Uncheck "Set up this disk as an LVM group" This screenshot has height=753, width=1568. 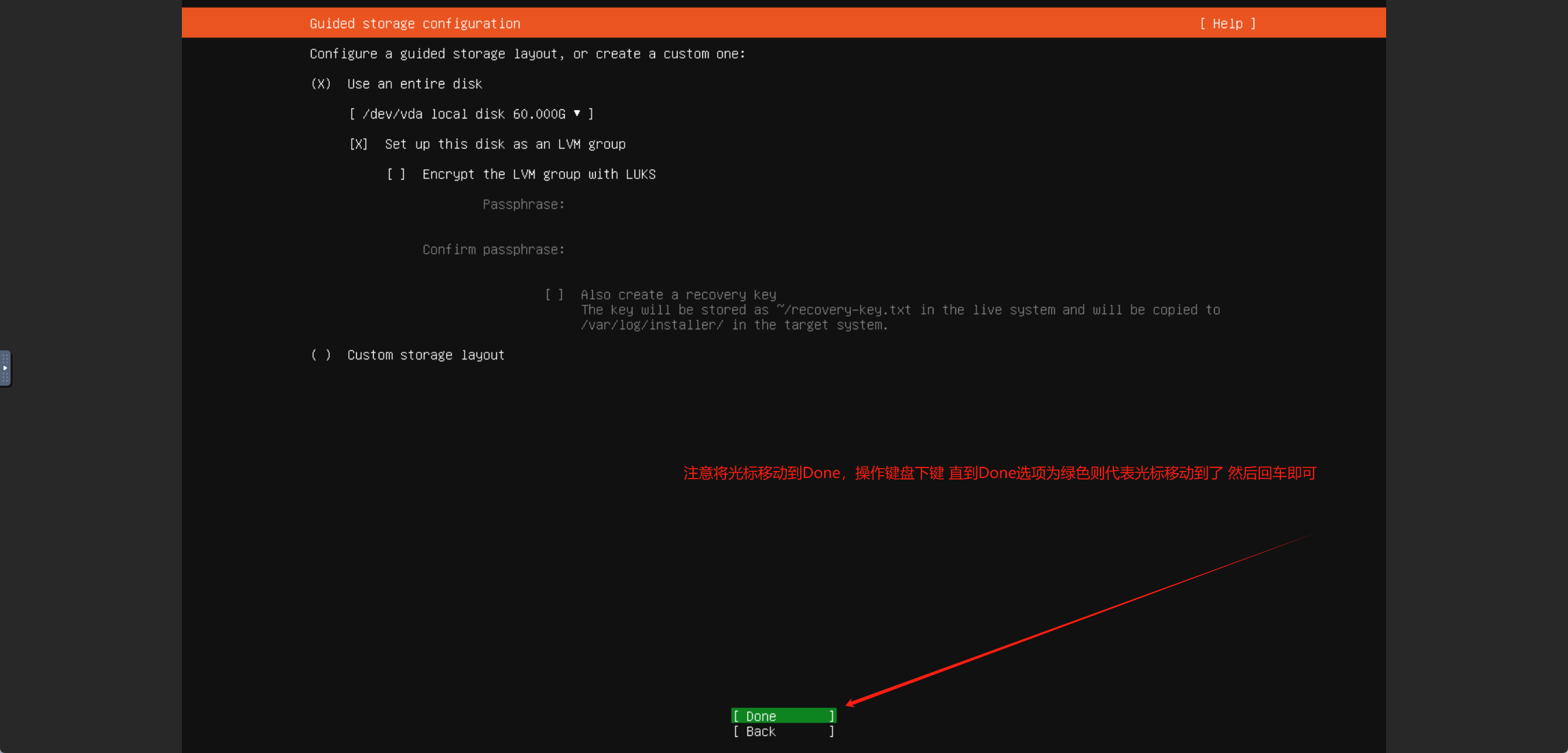(x=359, y=144)
